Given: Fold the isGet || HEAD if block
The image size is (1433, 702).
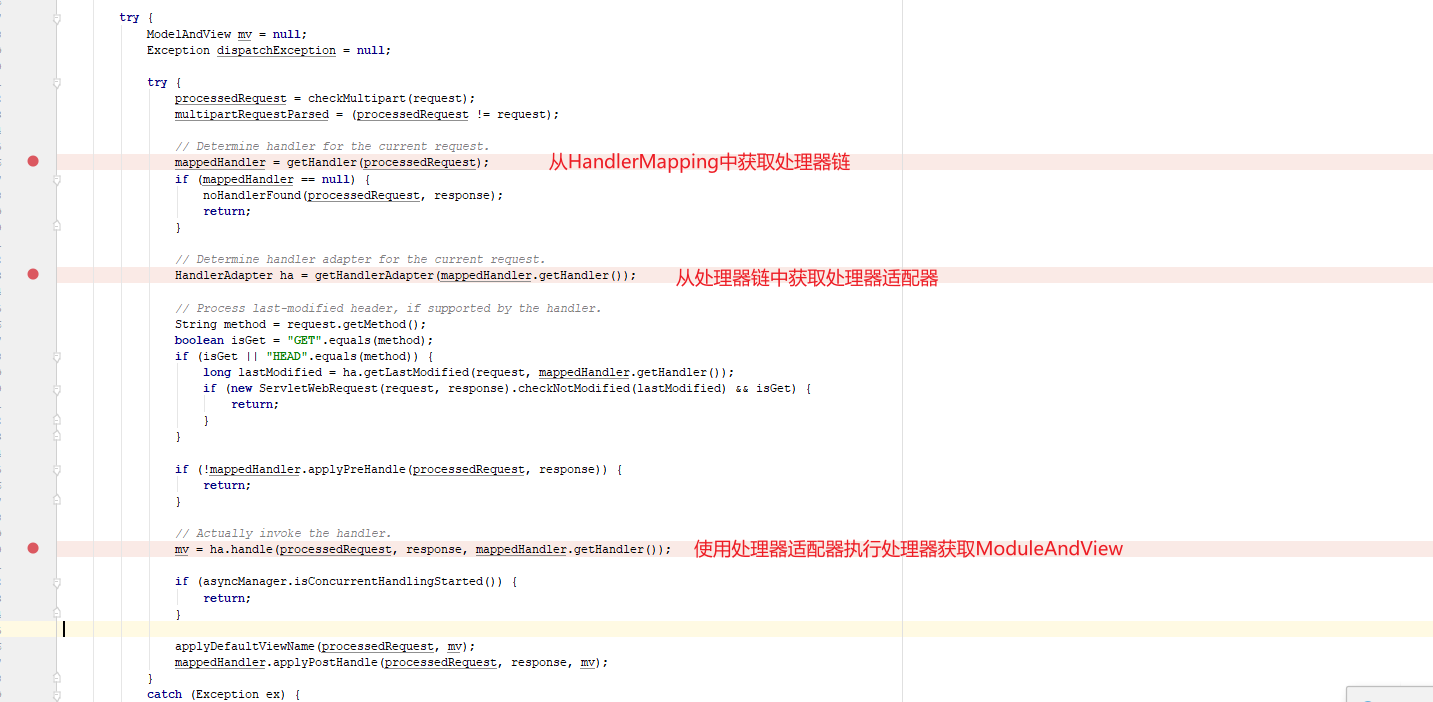Looking at the screenshot, I should point(57,356).
